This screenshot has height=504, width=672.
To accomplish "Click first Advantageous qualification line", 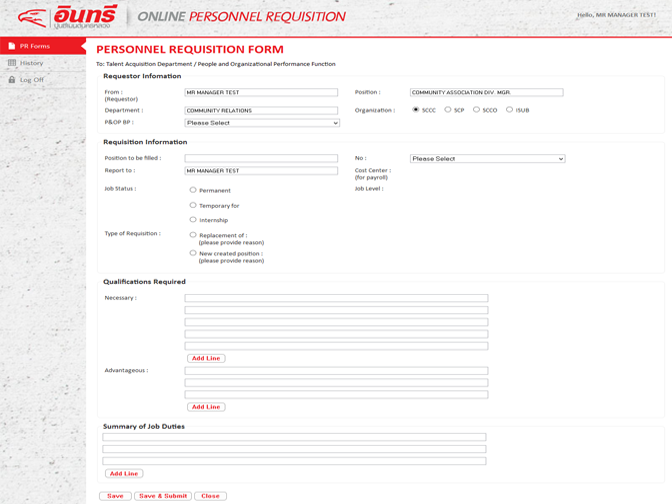I will click(336, 371).
